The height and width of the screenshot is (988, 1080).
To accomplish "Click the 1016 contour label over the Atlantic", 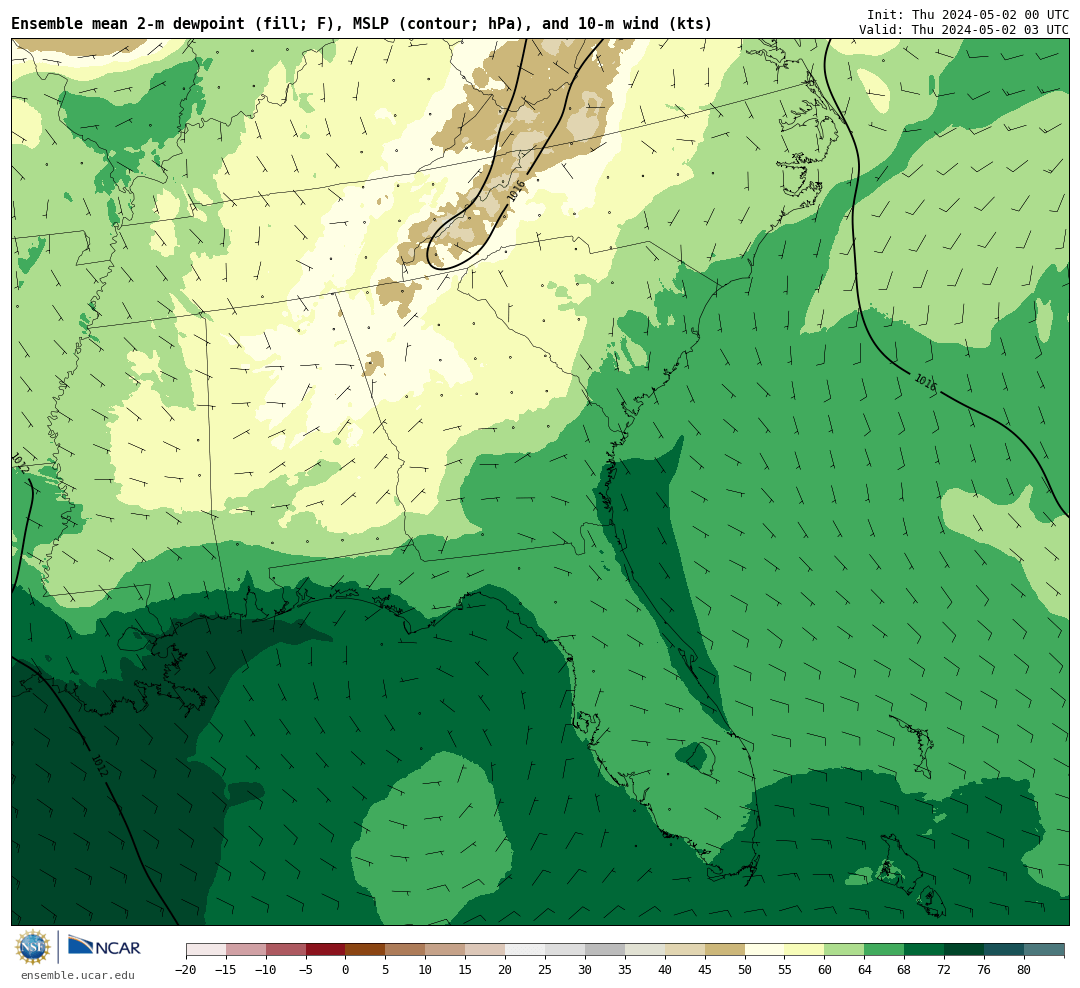I will 926,382.
